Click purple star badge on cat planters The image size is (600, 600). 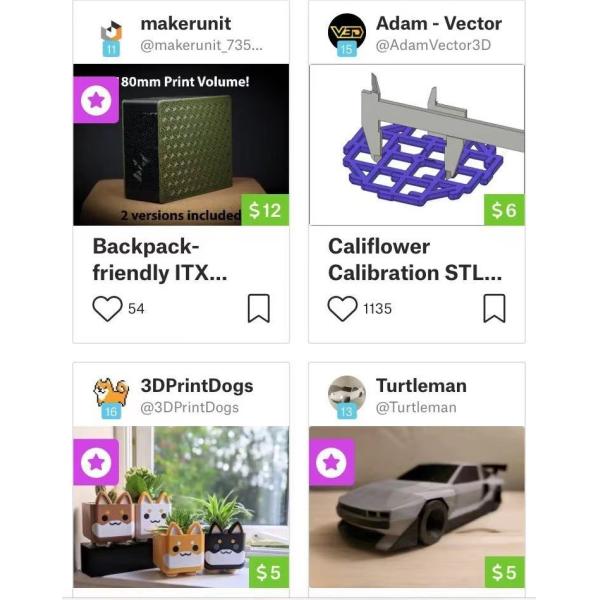pyautogui.click(x=96, y=462)
